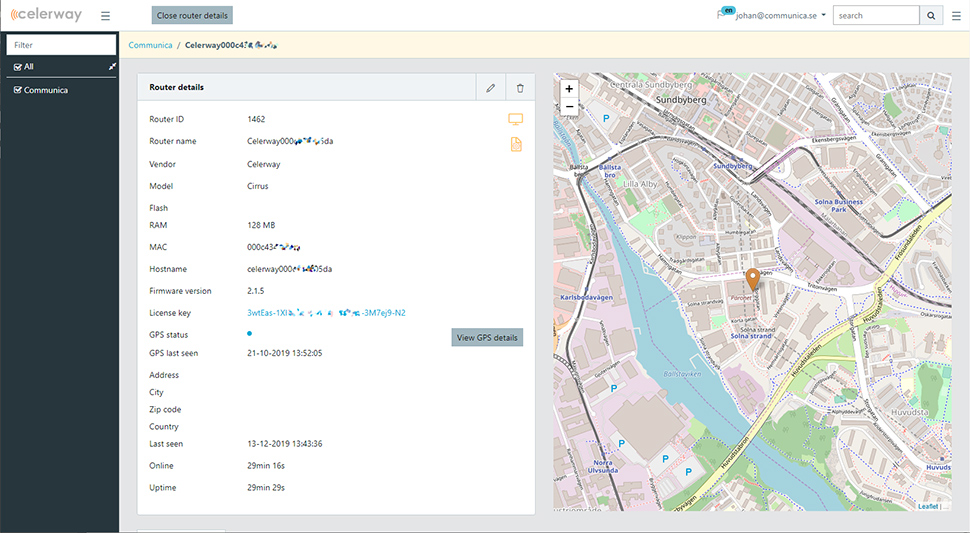Image resolution: width=970 pixels, height=533 pixels.
Task: Toggle the All checkbox
Action: tap(18, 67)
